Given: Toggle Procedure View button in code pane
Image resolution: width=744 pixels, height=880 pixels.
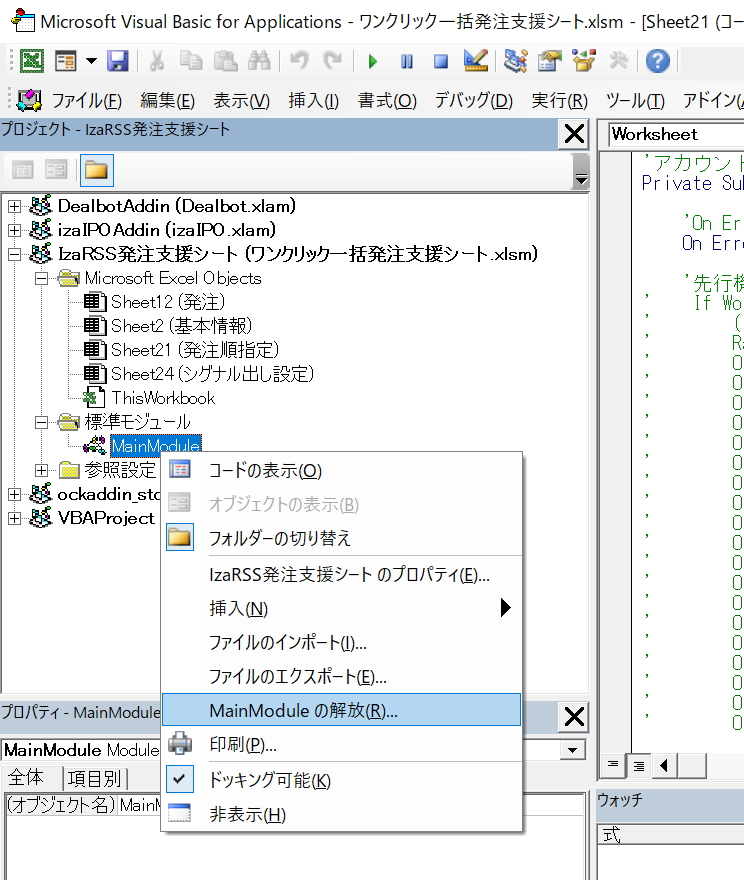Looking at the screenshot, I should [613, 765].
